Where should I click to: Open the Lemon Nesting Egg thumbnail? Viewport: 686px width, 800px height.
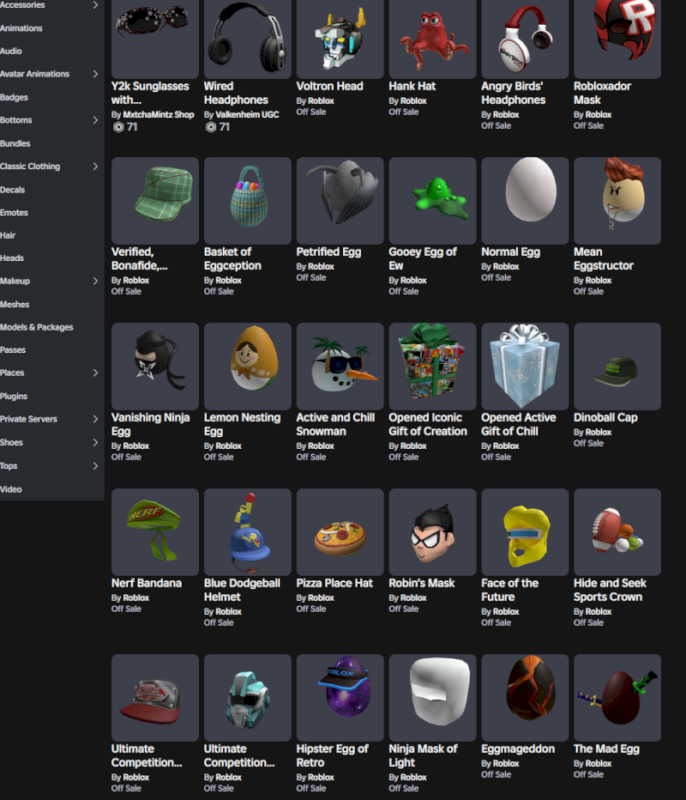tap(247, 366)
